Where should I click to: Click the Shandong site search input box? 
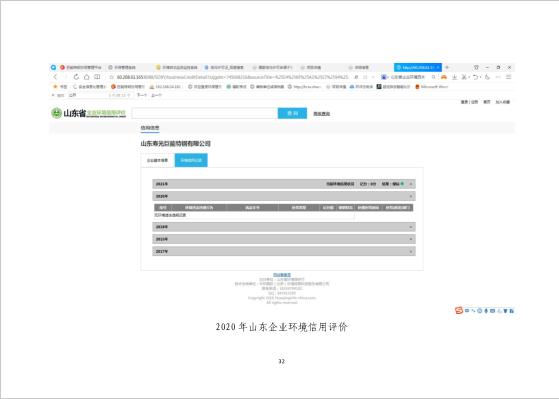pyautogui.click(x=205, y=113)
